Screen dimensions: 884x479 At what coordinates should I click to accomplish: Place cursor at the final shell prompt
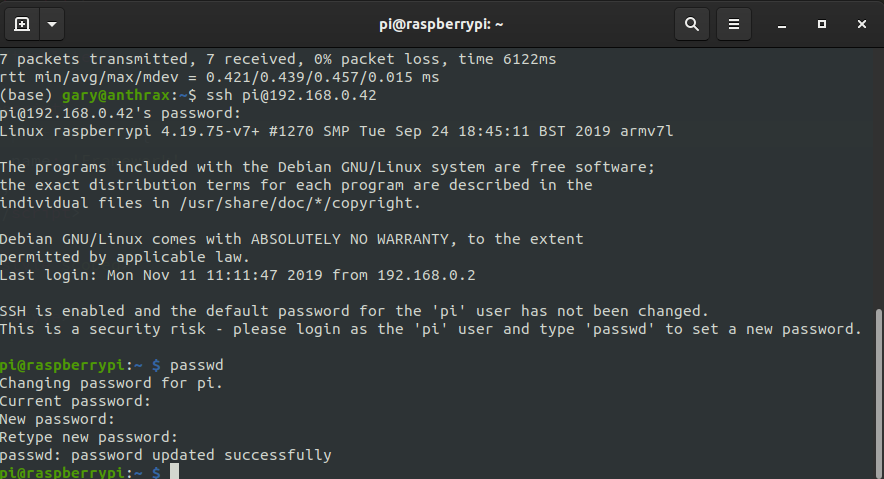pos(174,472)
